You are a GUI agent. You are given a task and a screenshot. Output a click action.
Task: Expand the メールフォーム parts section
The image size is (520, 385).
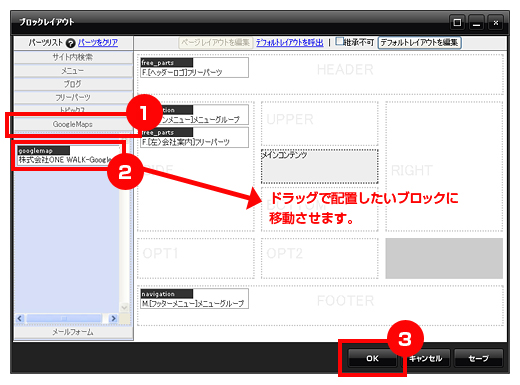tap(73, 332)
